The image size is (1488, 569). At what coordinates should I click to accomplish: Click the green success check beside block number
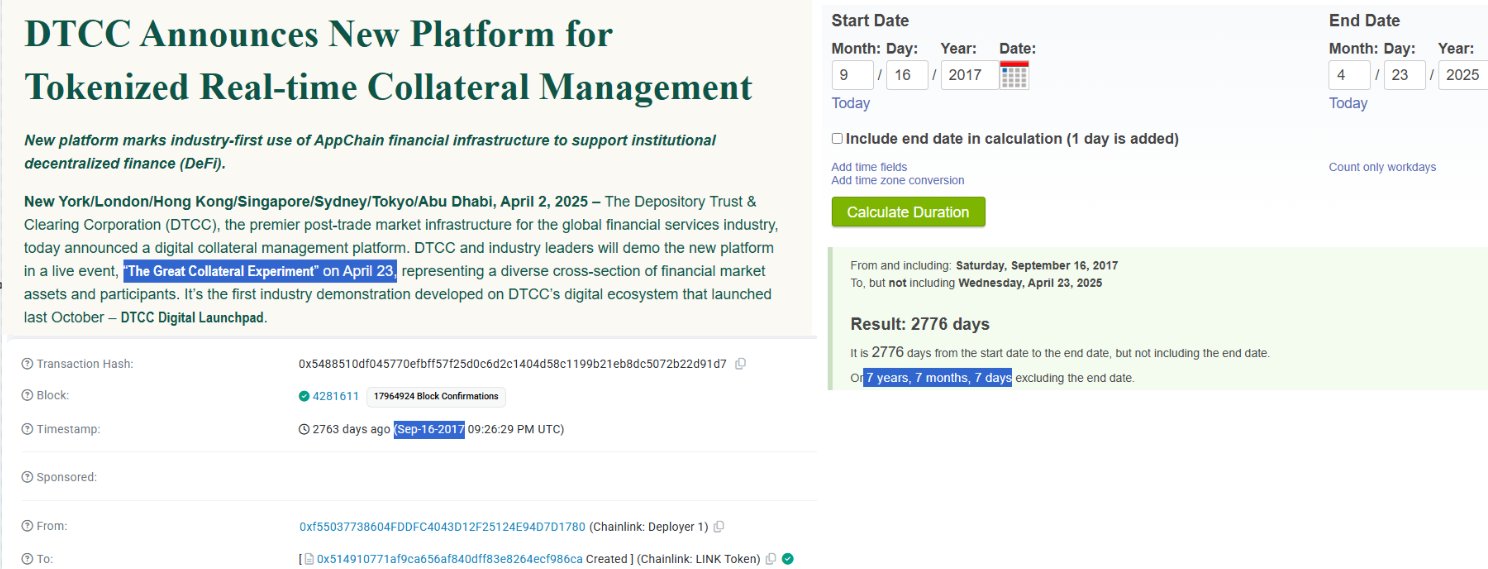point(304,396)
